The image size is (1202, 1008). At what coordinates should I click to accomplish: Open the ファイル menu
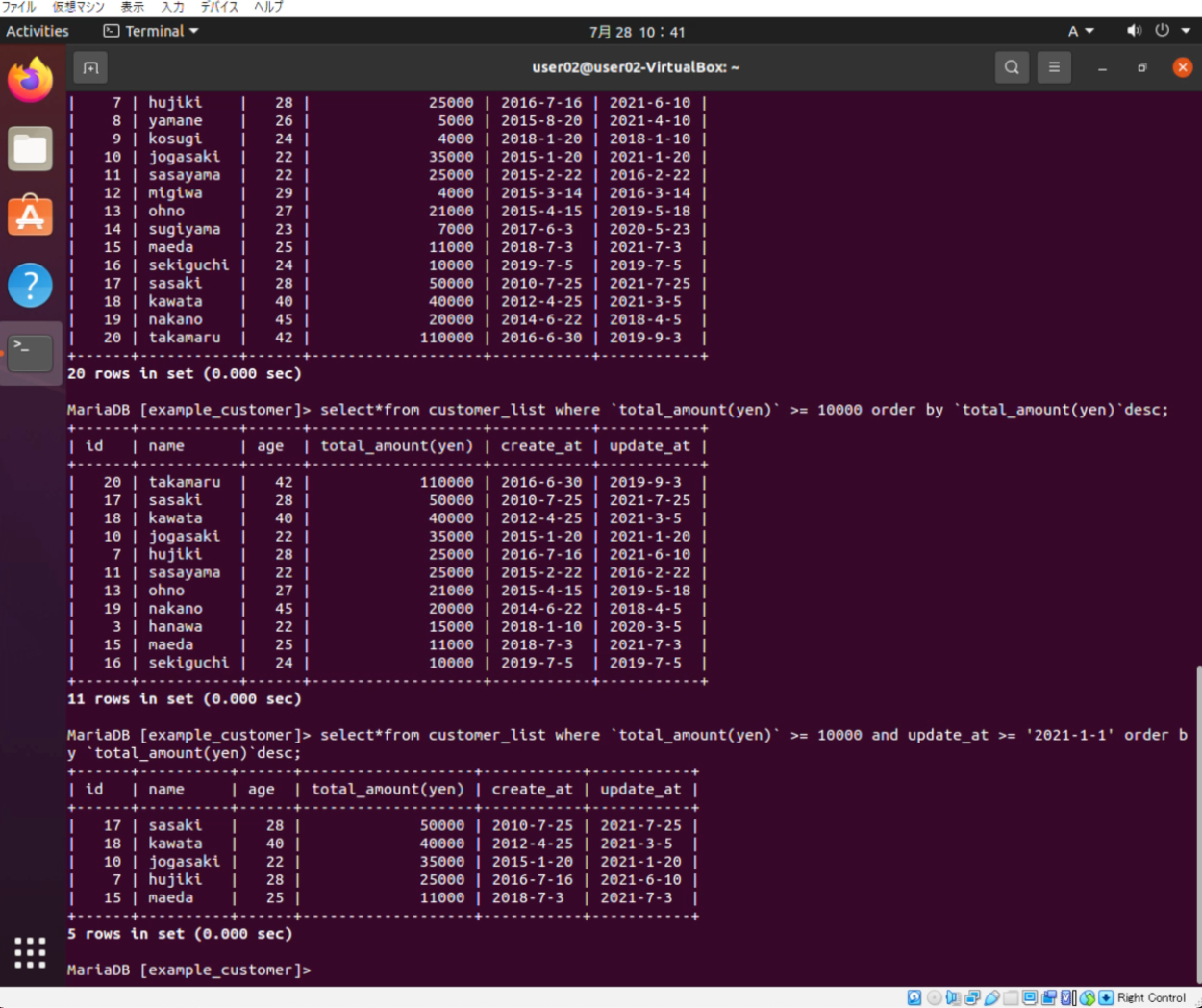click(18, 7)
